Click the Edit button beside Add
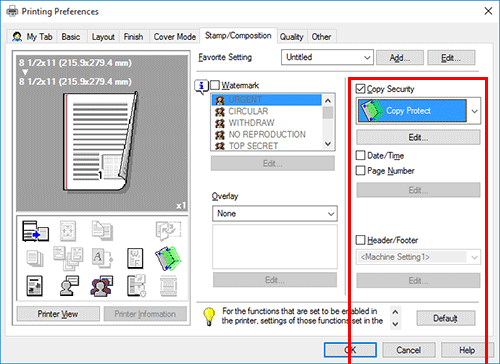Image resolution: width=500 pixels, height=364 pixels. click(x=451, y=58)
